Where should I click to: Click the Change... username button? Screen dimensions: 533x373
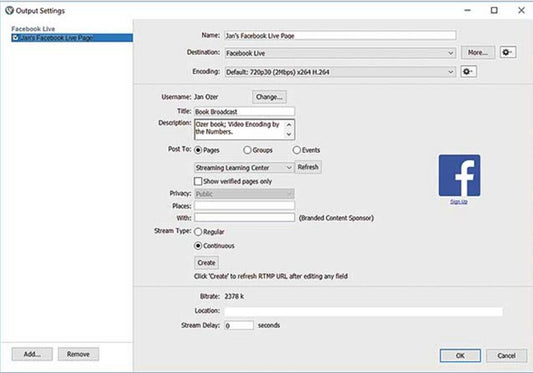(x=269, y=97)
